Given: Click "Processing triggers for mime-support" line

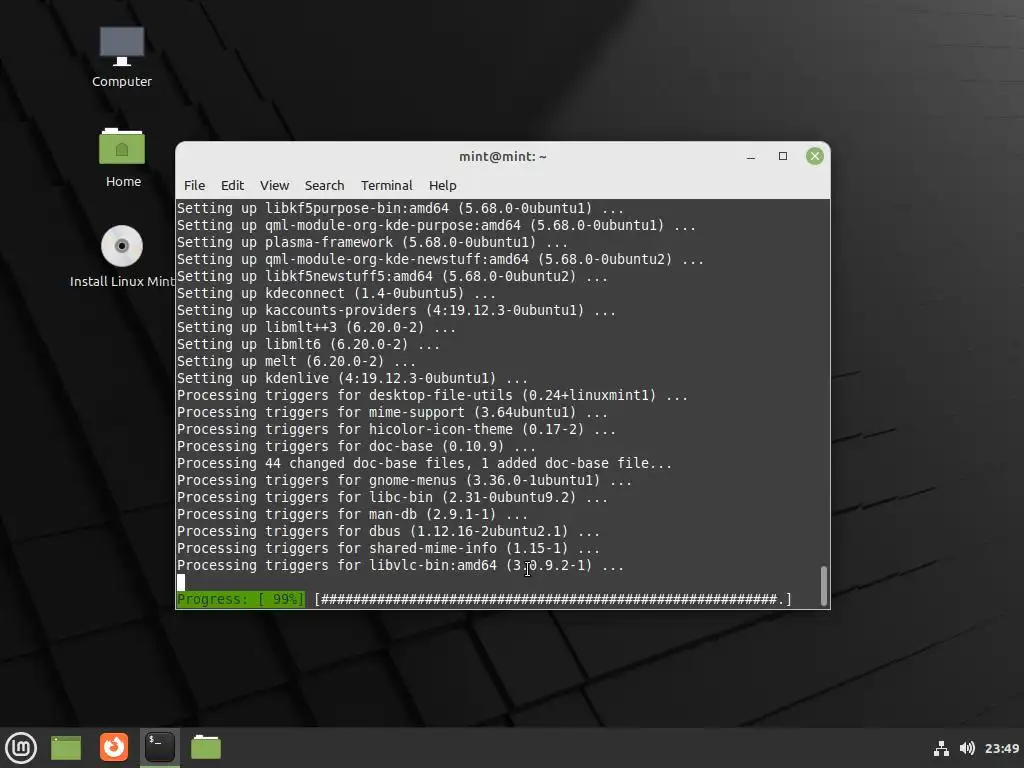Looking at the screenshot, I should [x=392, y=412].
